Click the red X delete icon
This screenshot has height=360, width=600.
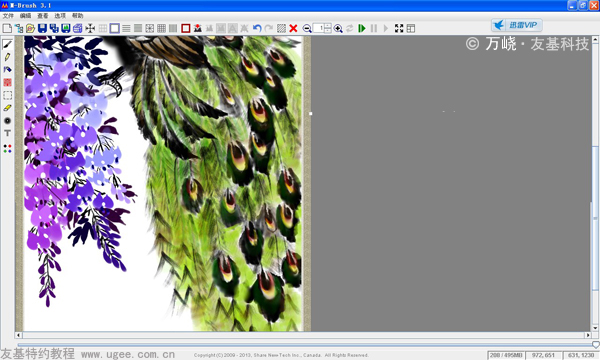(x=293, y=28)
